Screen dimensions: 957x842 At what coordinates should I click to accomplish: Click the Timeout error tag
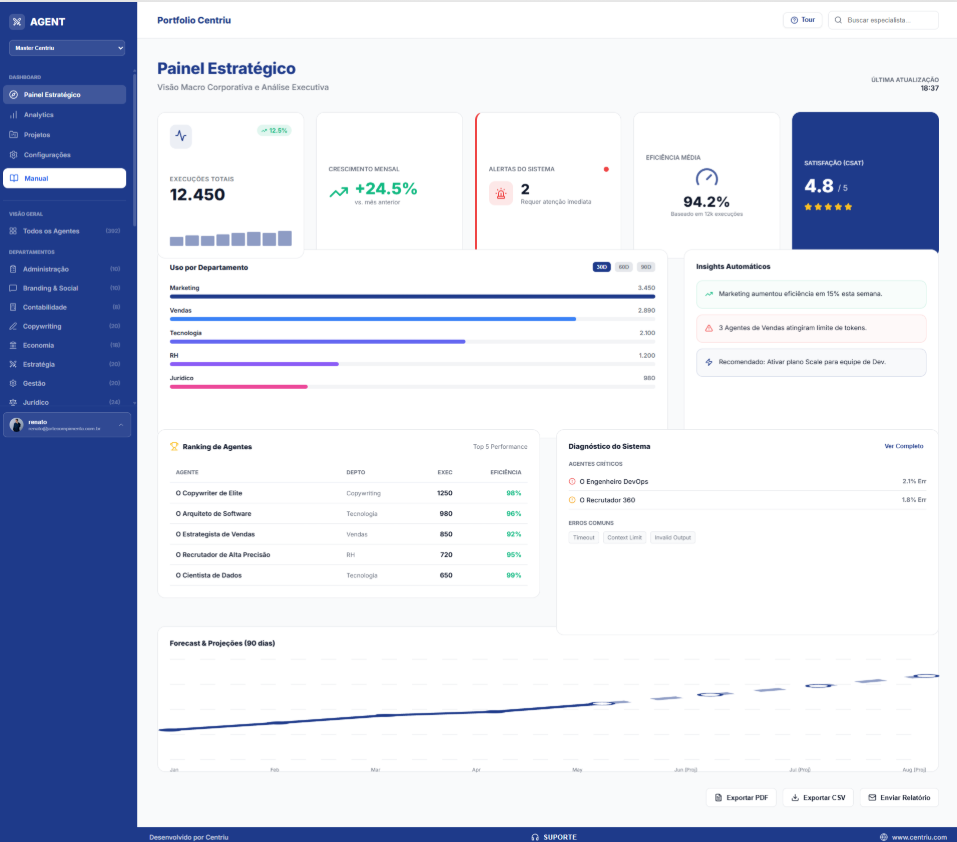pyautogui.click(x=583, y=538)
